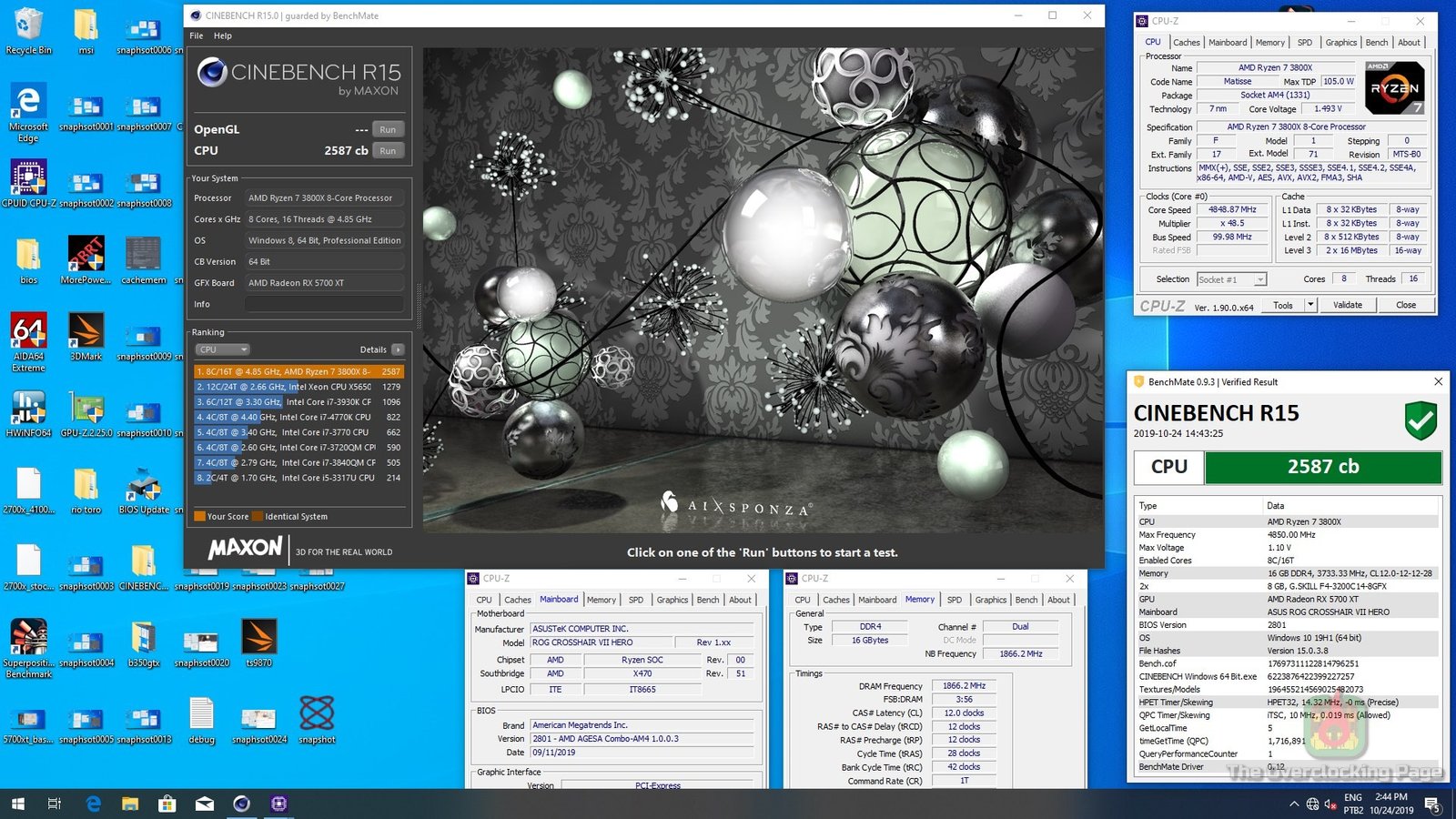Click the Cinebench icon in the taskbar
The image size is (1456, 819).
pos(241,804)
